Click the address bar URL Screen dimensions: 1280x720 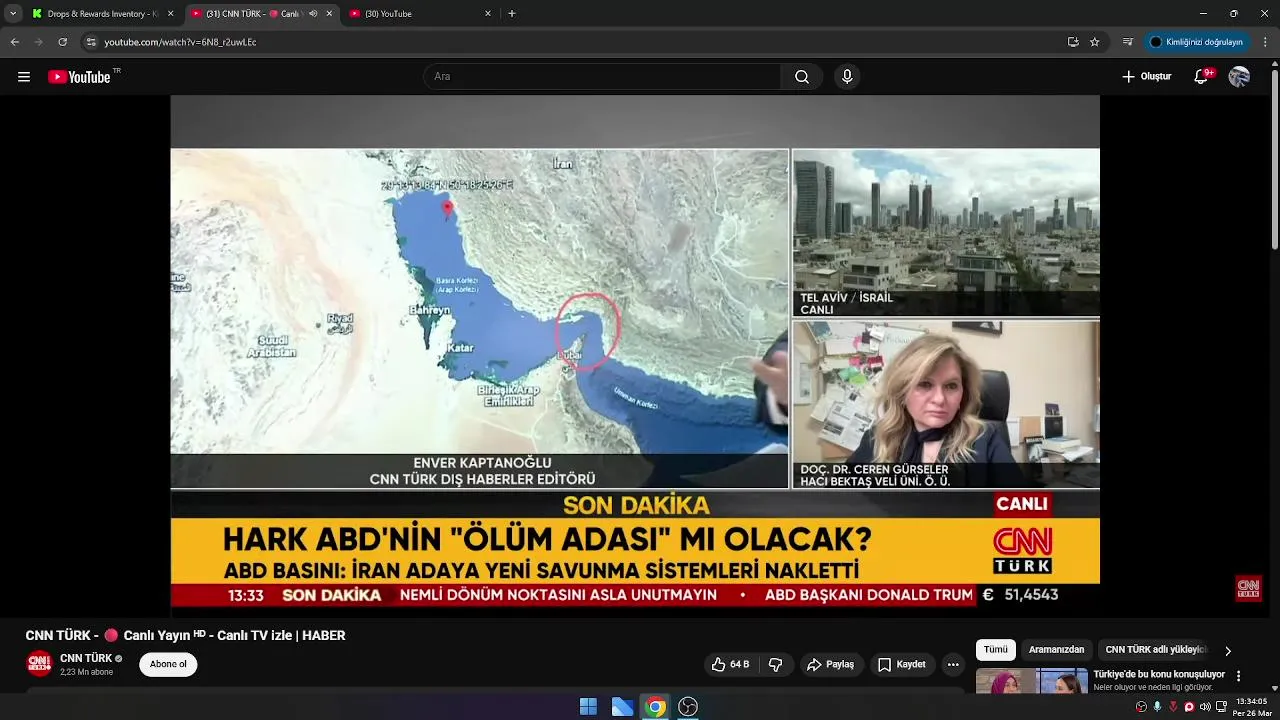coord(180,42)
